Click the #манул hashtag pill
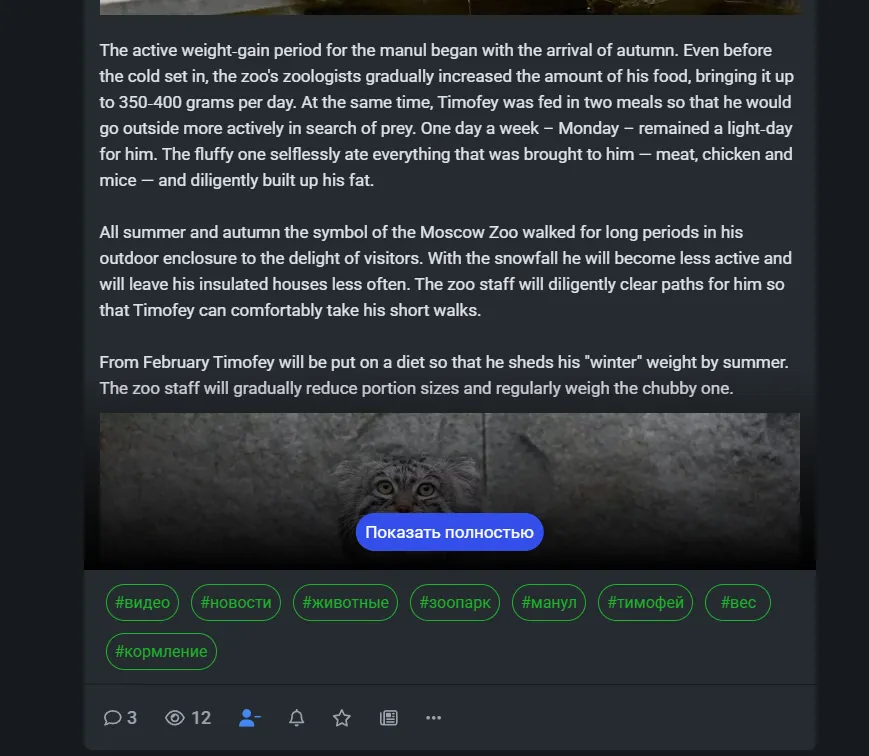Viewport: 869px width, 756px height. (x=549, y=602)
